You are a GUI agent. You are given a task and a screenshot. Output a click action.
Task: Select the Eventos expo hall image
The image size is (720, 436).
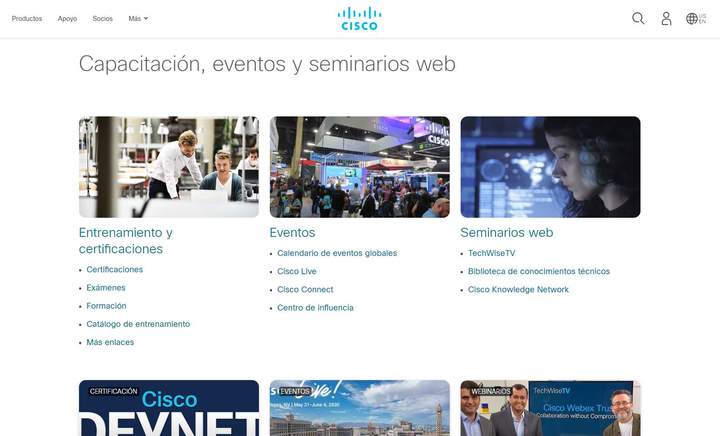[359, 166]
